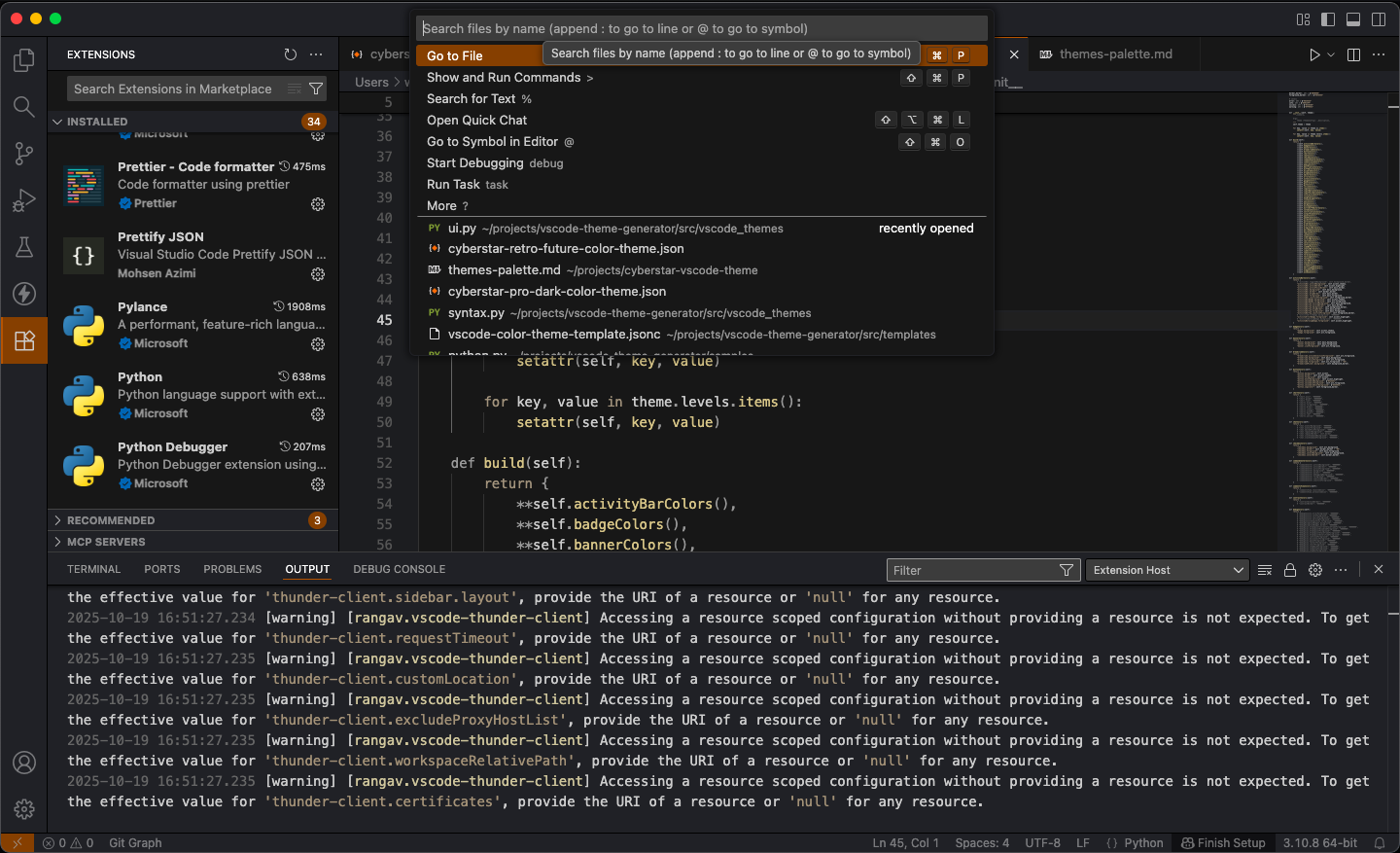Toggle the secondary side bar visibility
This screenshot has height=853, width=1400.
(x=1379, y=19)
